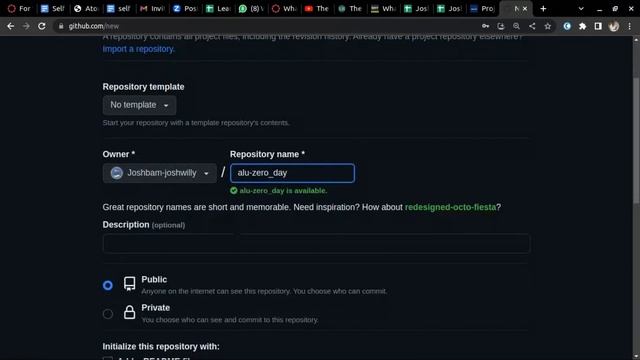
Task: Click the 'Initialize this repository with:' heading
Action: pos(161,347)
